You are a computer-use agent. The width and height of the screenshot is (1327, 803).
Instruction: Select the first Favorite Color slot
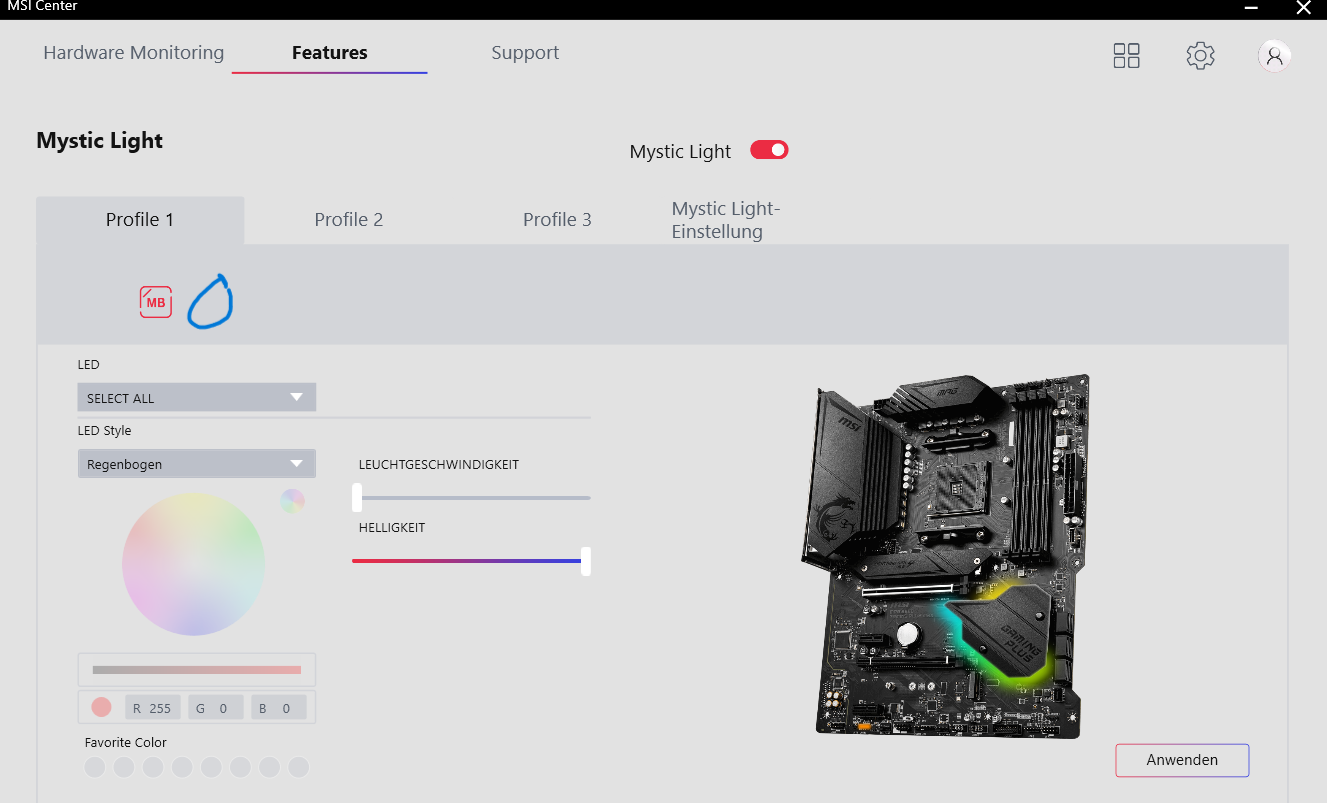[95, 767]
